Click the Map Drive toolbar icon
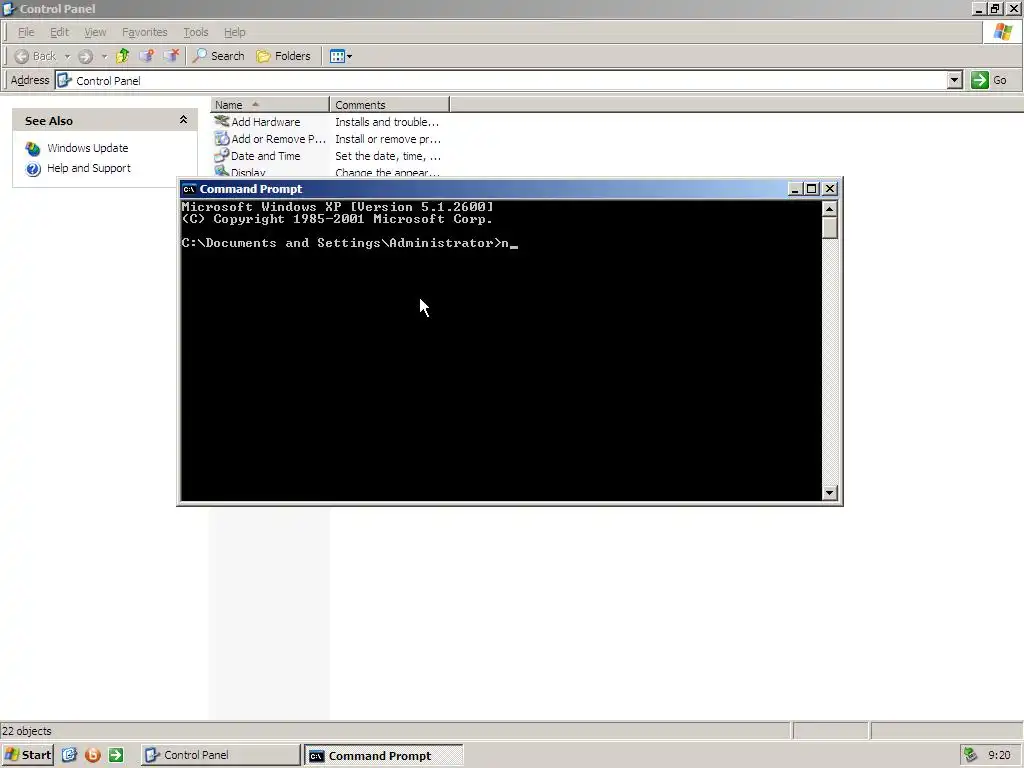 pos(146,56)
